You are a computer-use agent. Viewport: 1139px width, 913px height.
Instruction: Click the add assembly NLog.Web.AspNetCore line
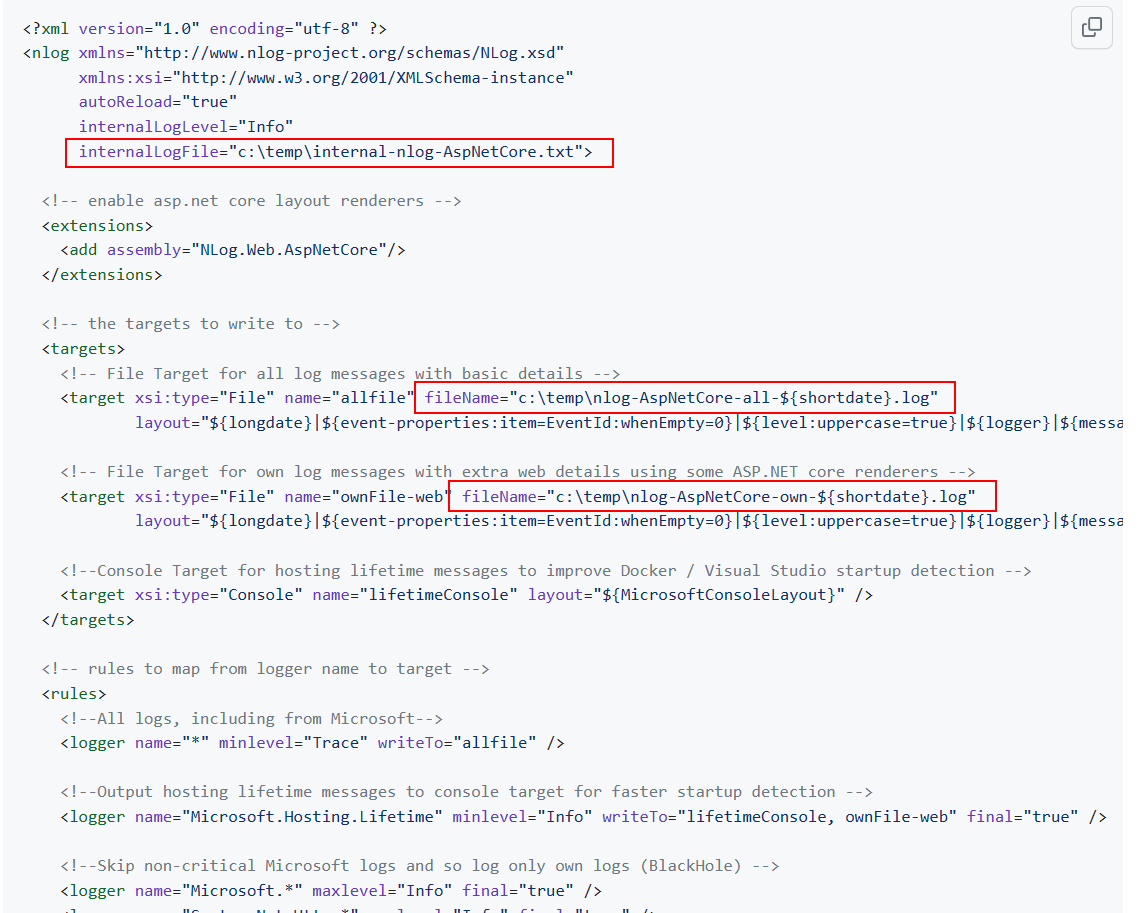click(x=233, y=250)
